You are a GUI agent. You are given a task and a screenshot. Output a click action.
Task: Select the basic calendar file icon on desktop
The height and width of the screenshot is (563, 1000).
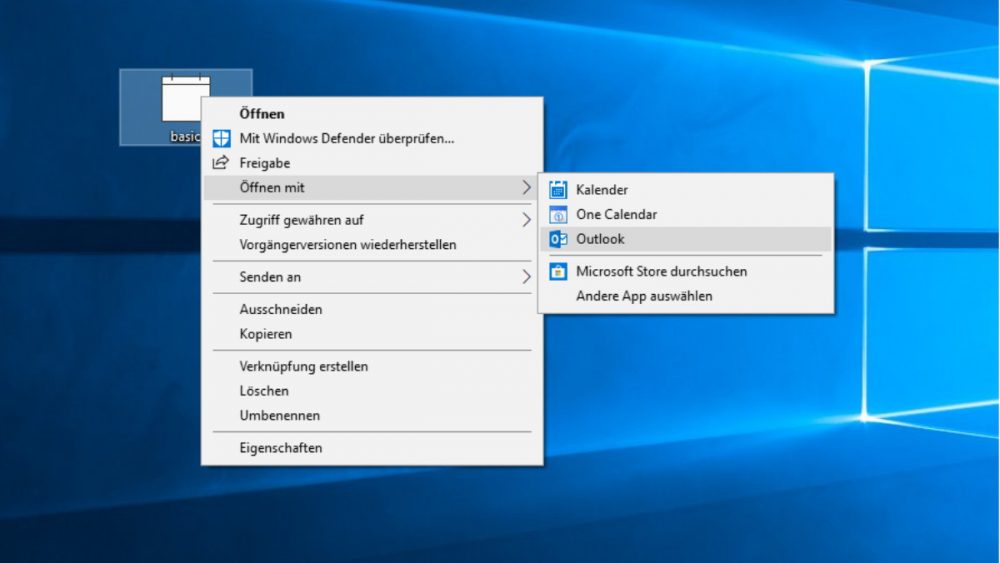(186, 99)
